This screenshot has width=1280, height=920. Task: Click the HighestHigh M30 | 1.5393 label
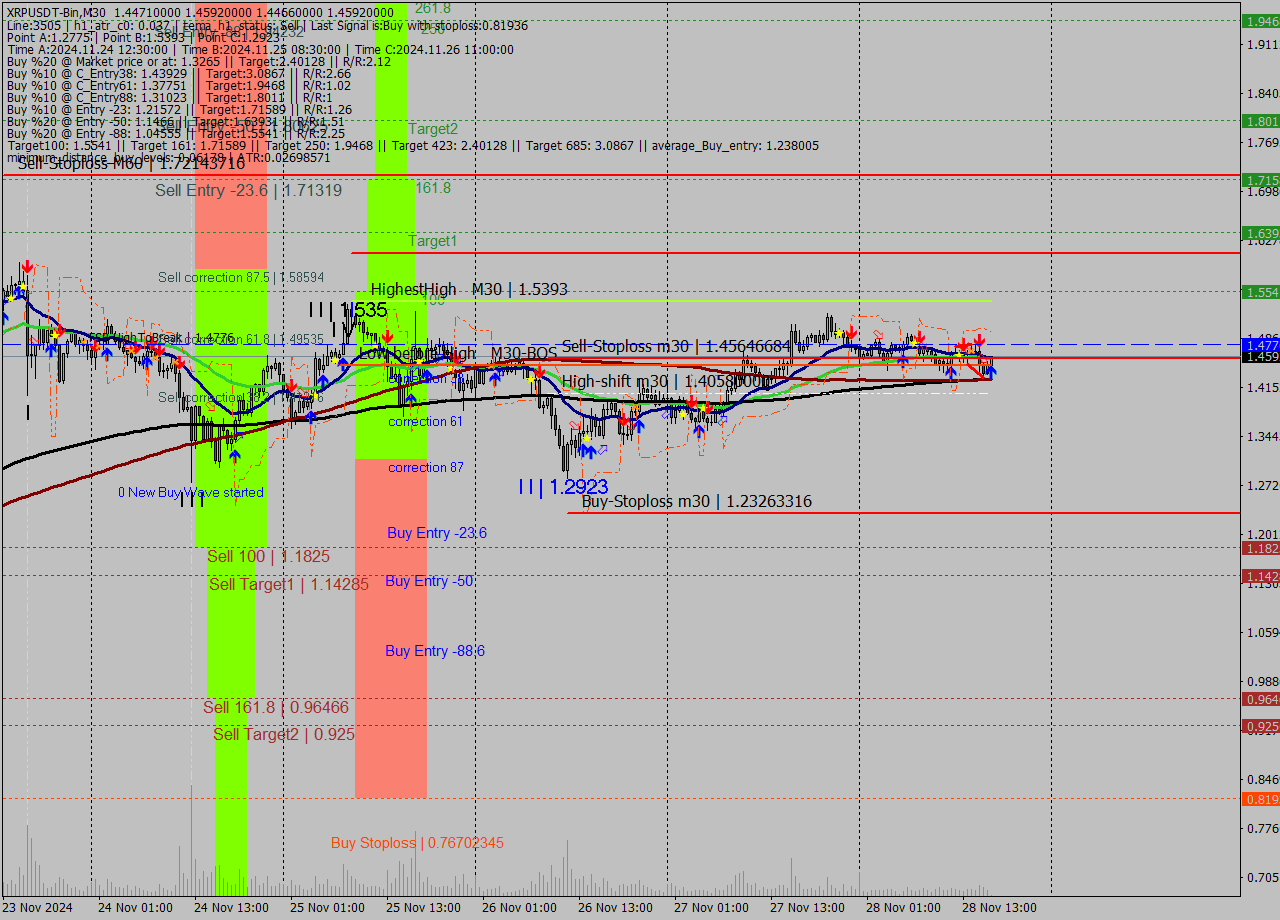pyautogui.click(x=469, y=289)
